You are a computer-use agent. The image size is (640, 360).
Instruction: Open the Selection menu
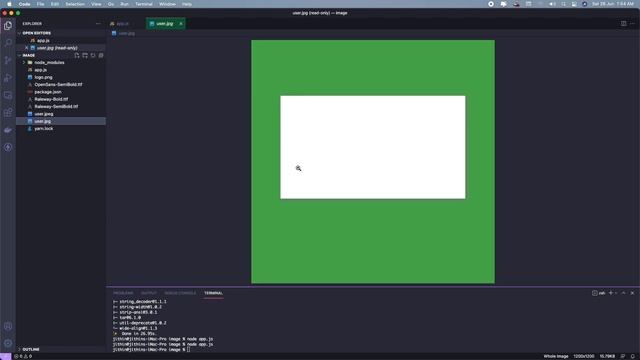(x=75, y=4)
